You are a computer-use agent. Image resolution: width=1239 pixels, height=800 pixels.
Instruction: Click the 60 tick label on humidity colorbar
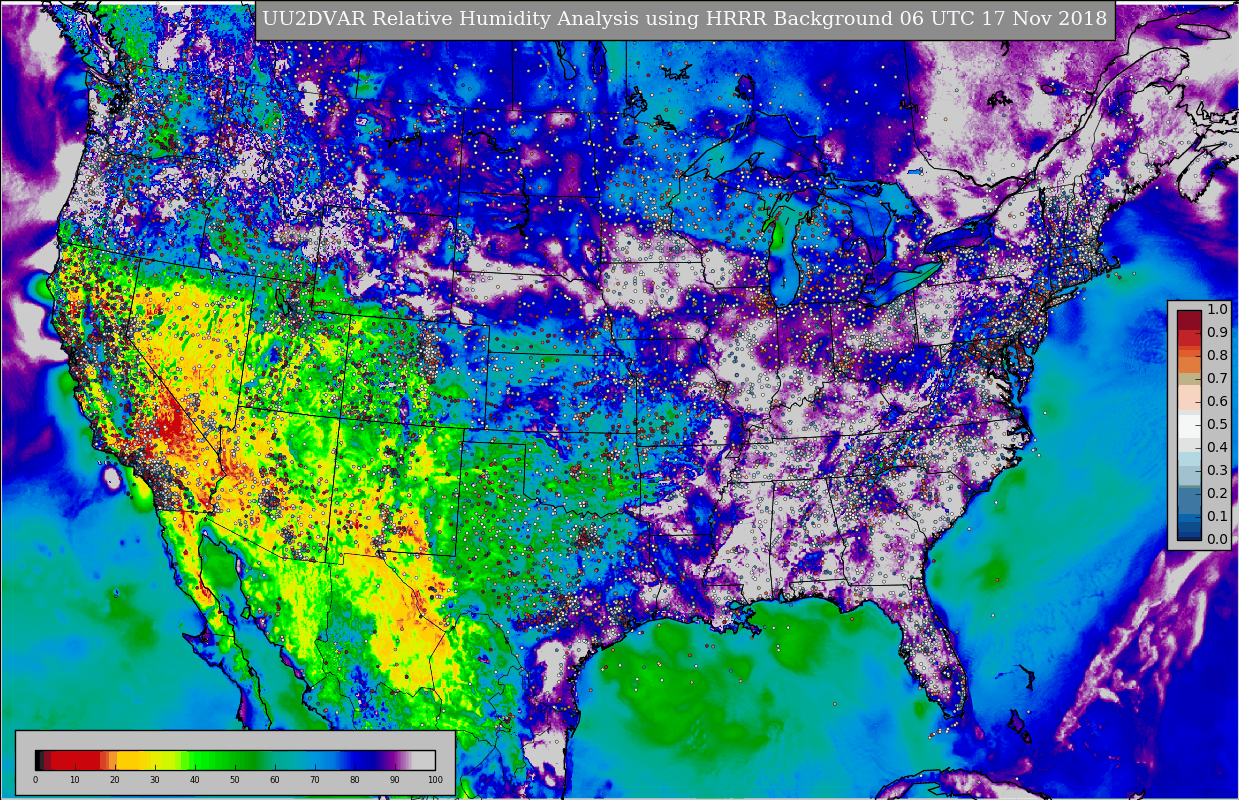[275, 780]
